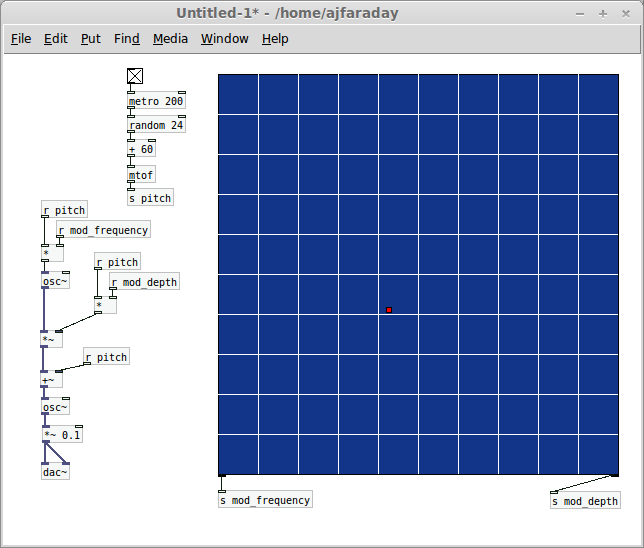The image size is (644, 548).
Task: Minimize the Untitled-1 window
Action: (580, 14)
